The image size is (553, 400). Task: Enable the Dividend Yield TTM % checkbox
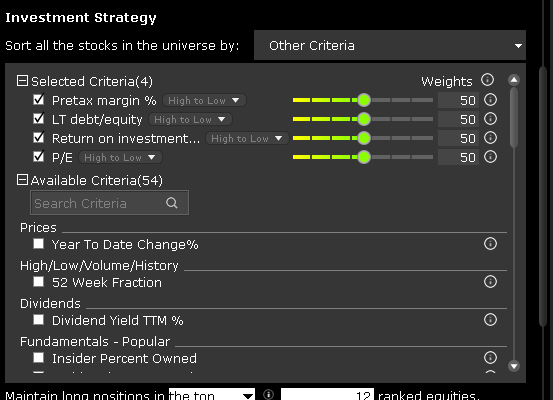(38, 320)
